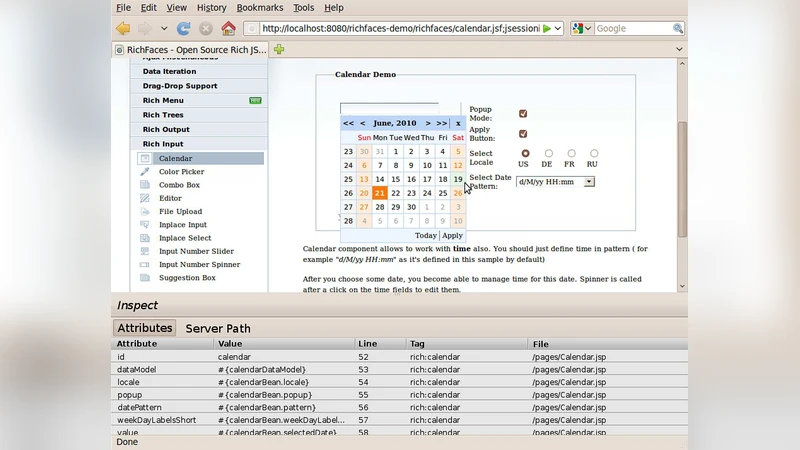Click Today in the calendar footer
Screen dimensions: 800x450
(425, 236)
